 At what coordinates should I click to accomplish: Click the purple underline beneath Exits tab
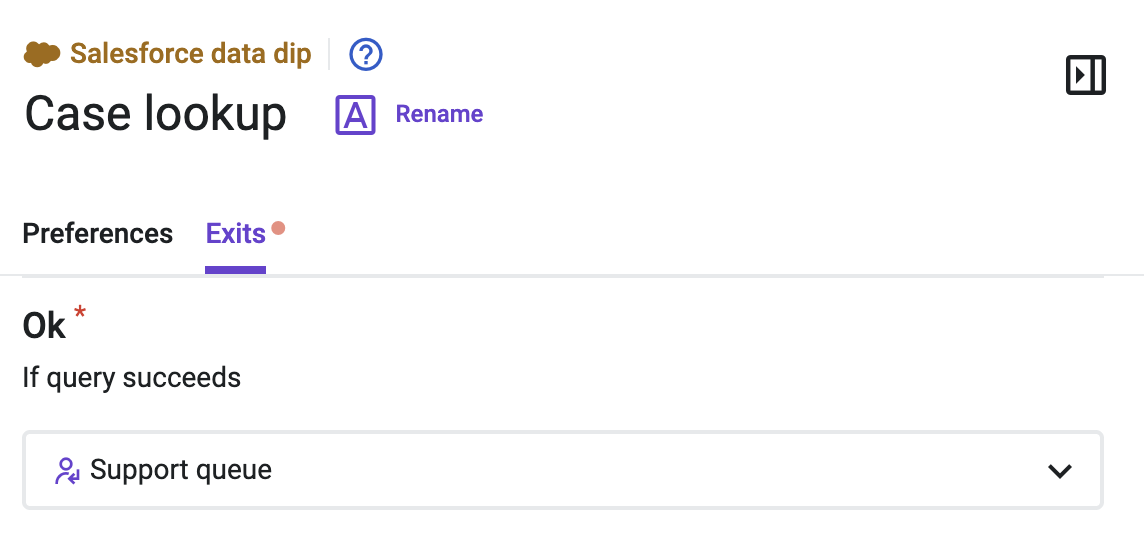(x=236, y=270)
